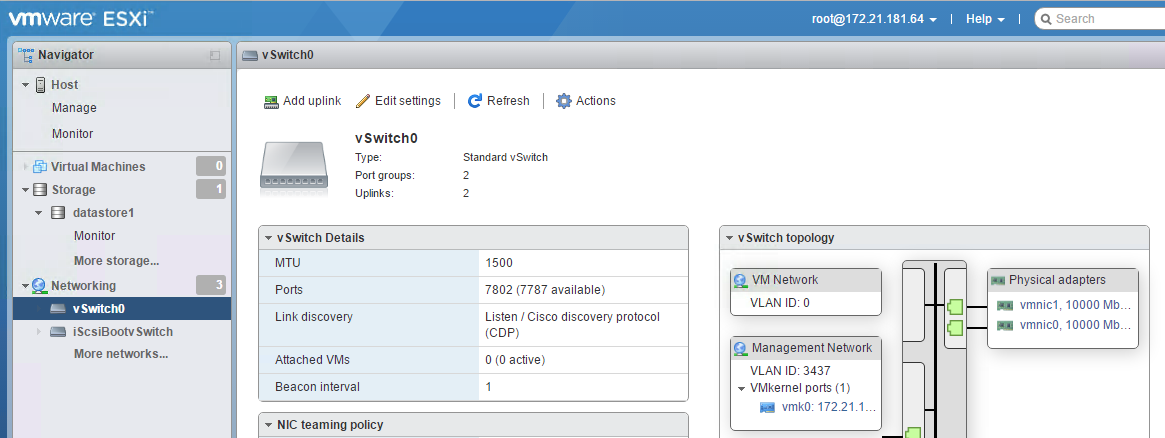Click the Physical adapters header icon

pos(998,281)
